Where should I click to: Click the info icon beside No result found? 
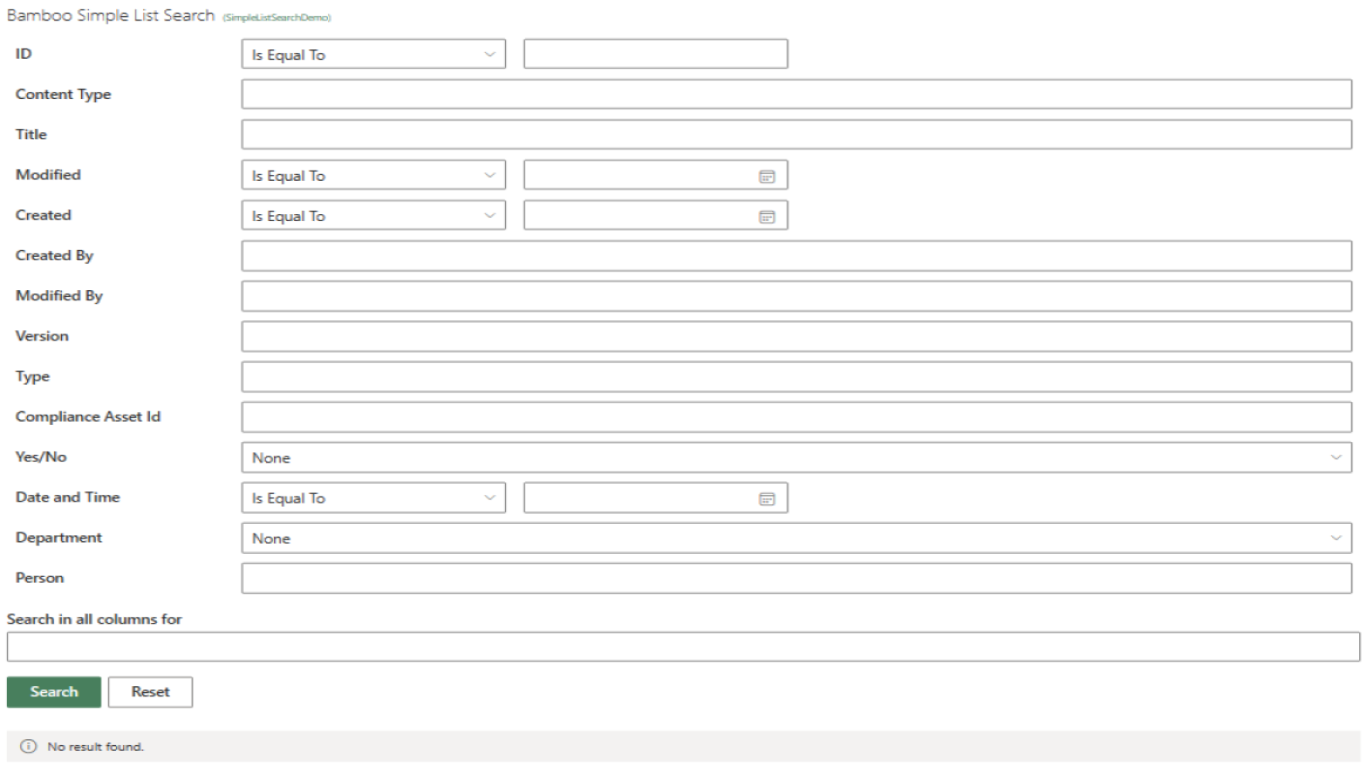28,746
